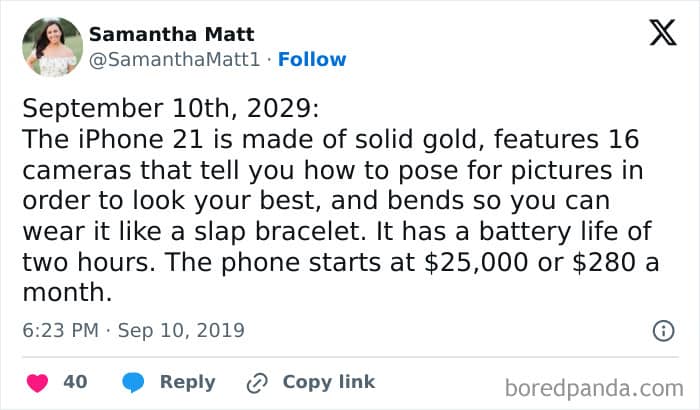Click the 6:23 PM time stamp
This screenshot has height=410, width=700.
58,330
